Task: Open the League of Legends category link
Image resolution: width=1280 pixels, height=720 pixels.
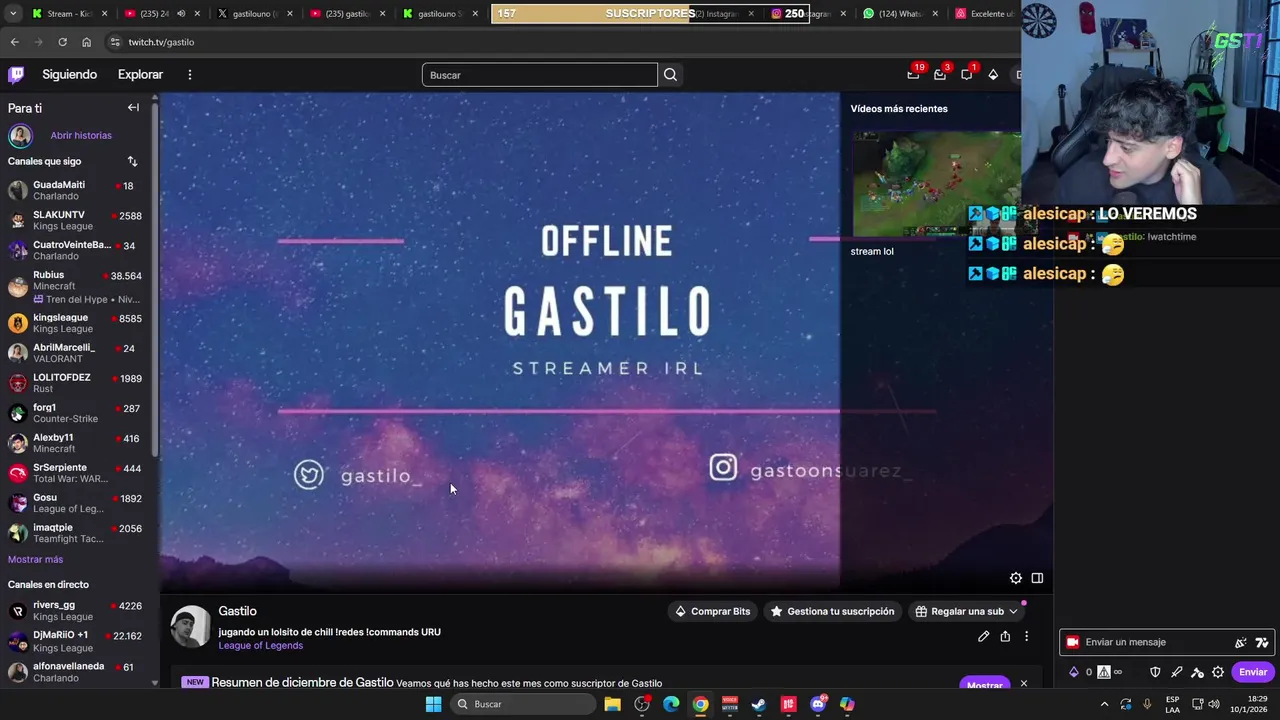Action: [x=261, y=646]
